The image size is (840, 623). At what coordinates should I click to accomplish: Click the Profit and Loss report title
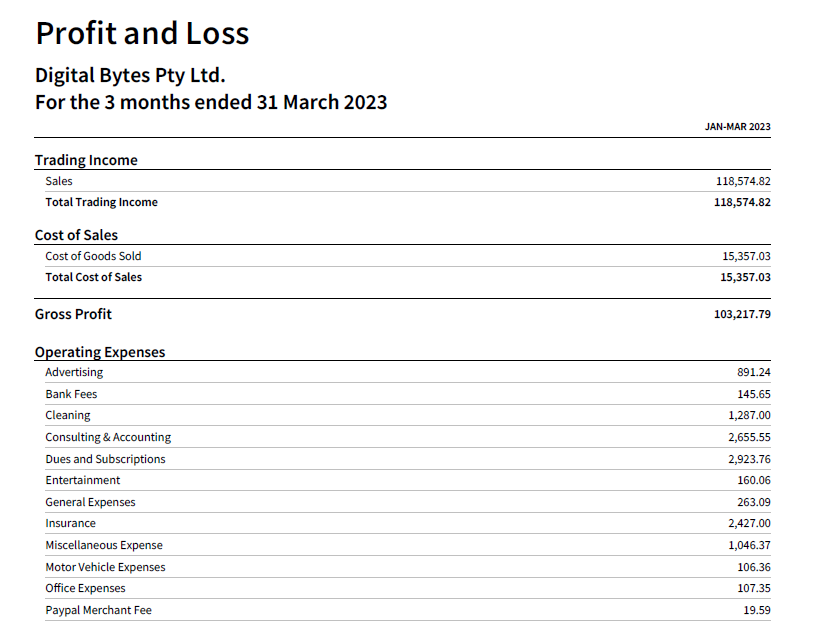coord(142,33)
